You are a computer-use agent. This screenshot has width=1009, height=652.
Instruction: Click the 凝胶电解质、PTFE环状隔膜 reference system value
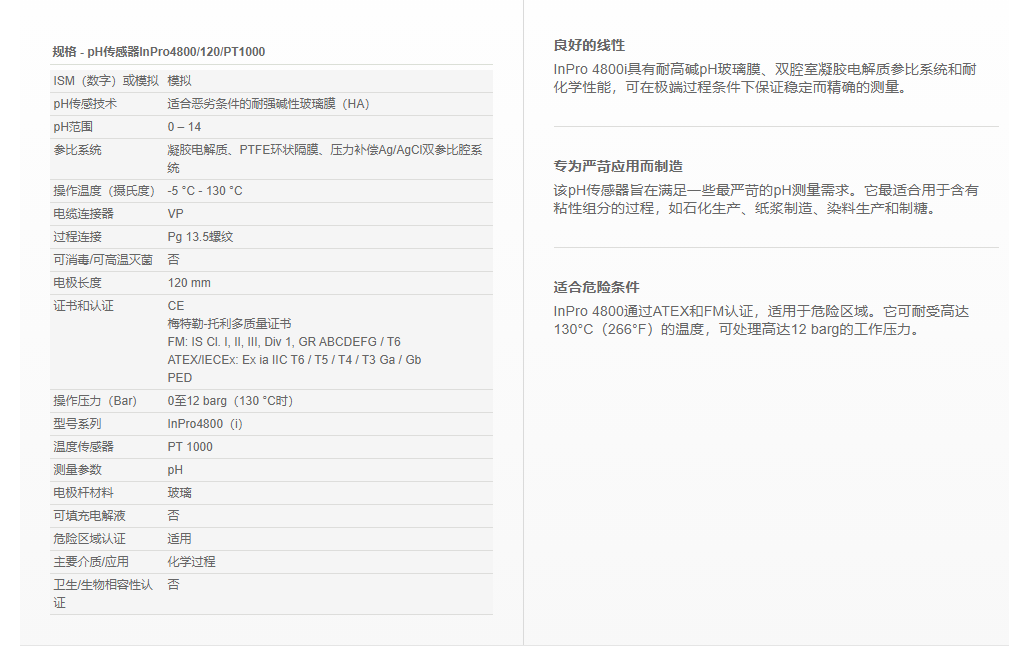pos(325,158)
